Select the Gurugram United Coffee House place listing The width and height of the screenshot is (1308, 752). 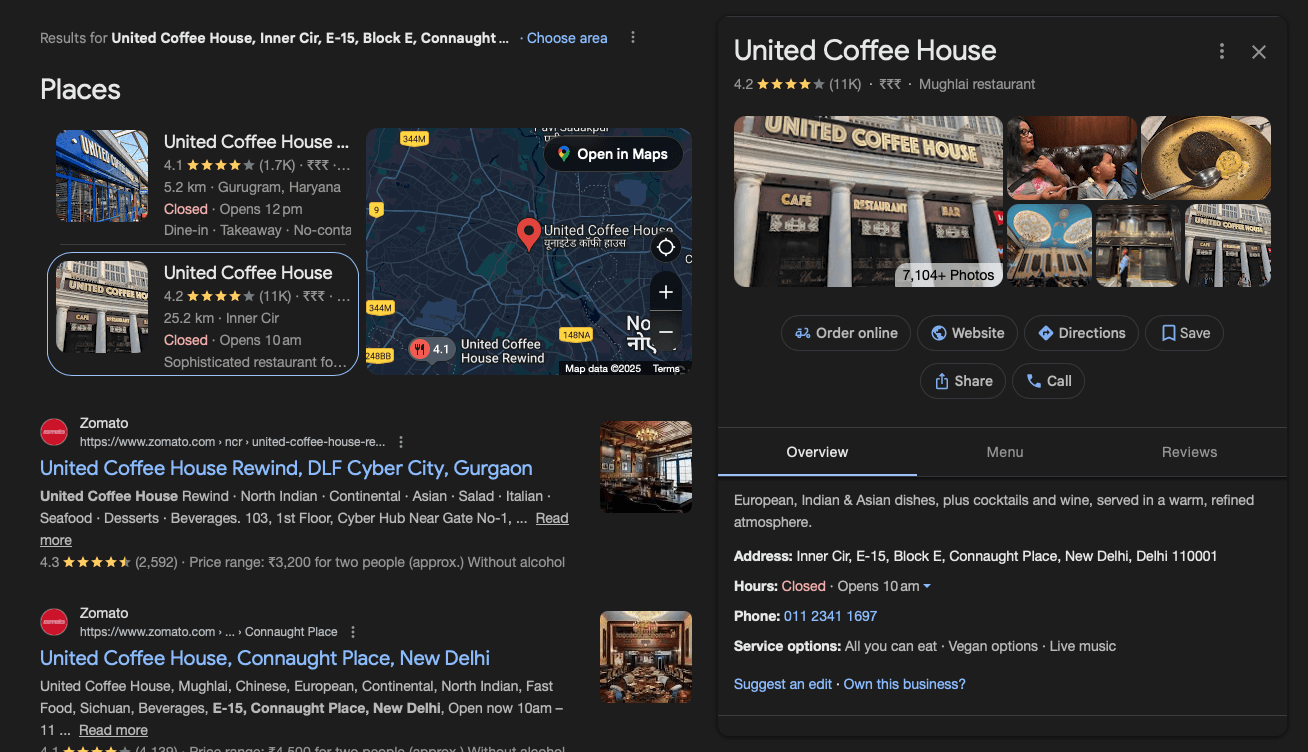click(x=203, y=184)
